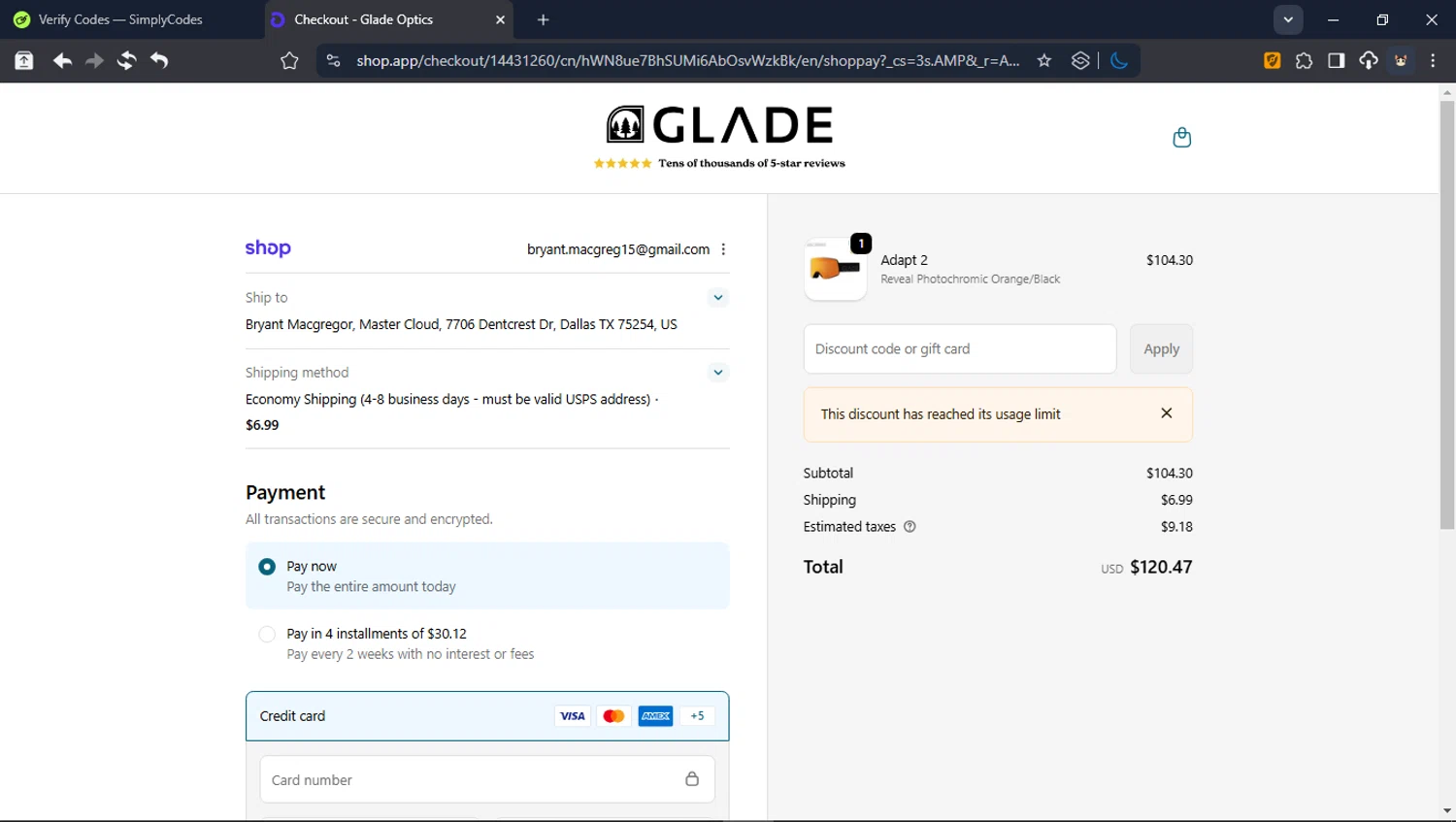Screen dimensions: 1456x822
Task: Select the Credit card payment header
Action: tap(487, 716)
